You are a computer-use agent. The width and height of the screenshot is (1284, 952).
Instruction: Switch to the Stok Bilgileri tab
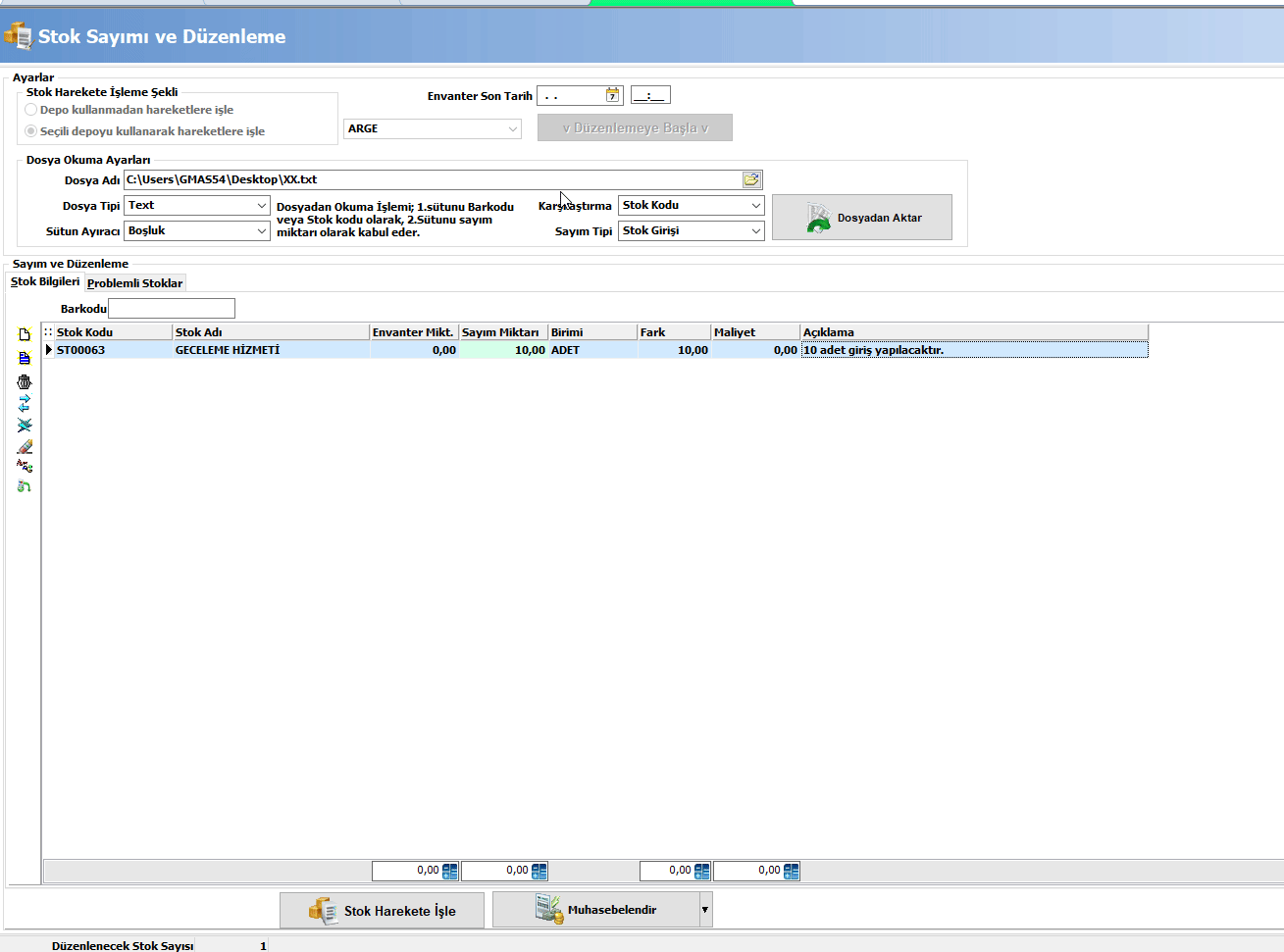tap(45, 281)
